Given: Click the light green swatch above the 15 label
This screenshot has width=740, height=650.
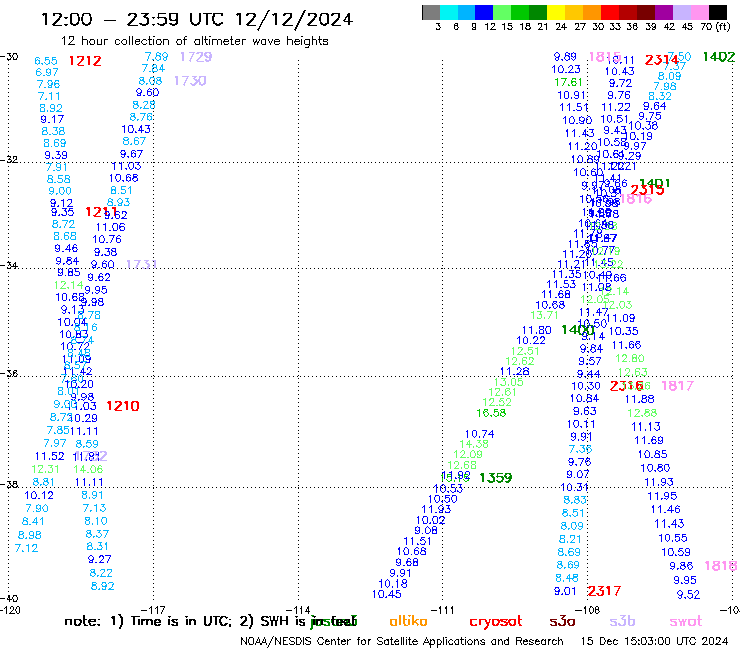Looking at the screenshot, I should pos(502,12).
